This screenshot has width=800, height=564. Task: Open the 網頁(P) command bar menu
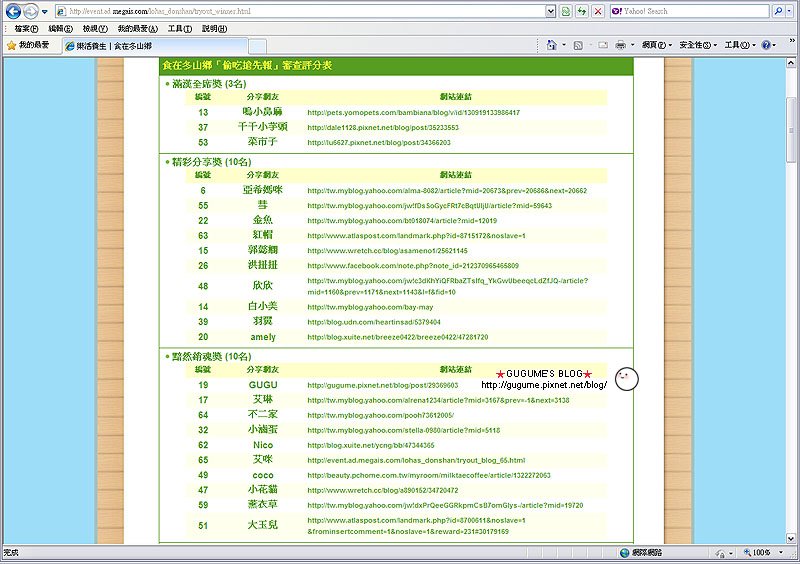(x=657, y=45)
